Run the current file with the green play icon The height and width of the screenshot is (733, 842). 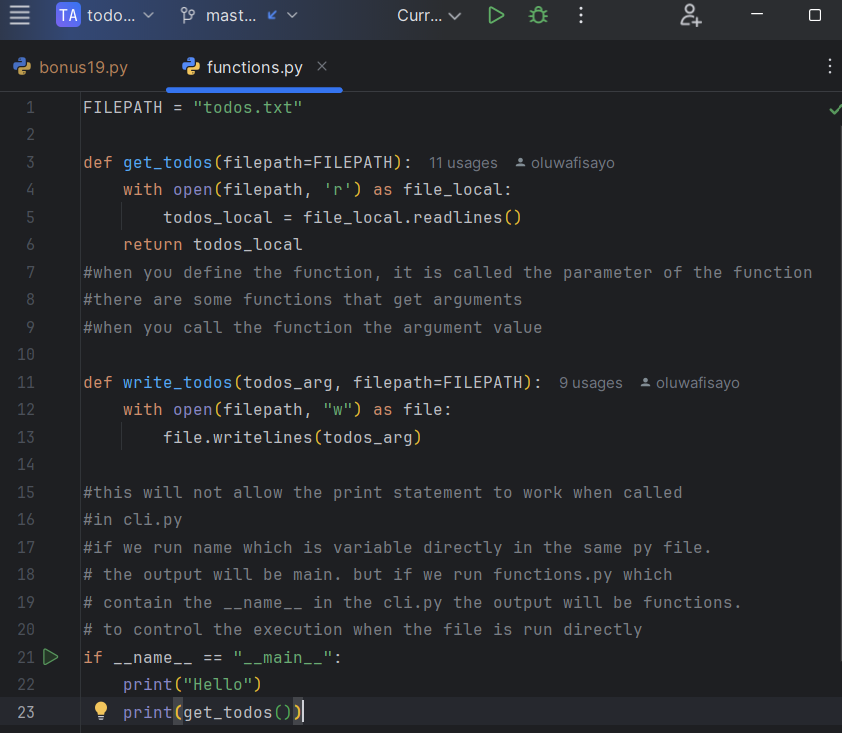pos(496,16)
